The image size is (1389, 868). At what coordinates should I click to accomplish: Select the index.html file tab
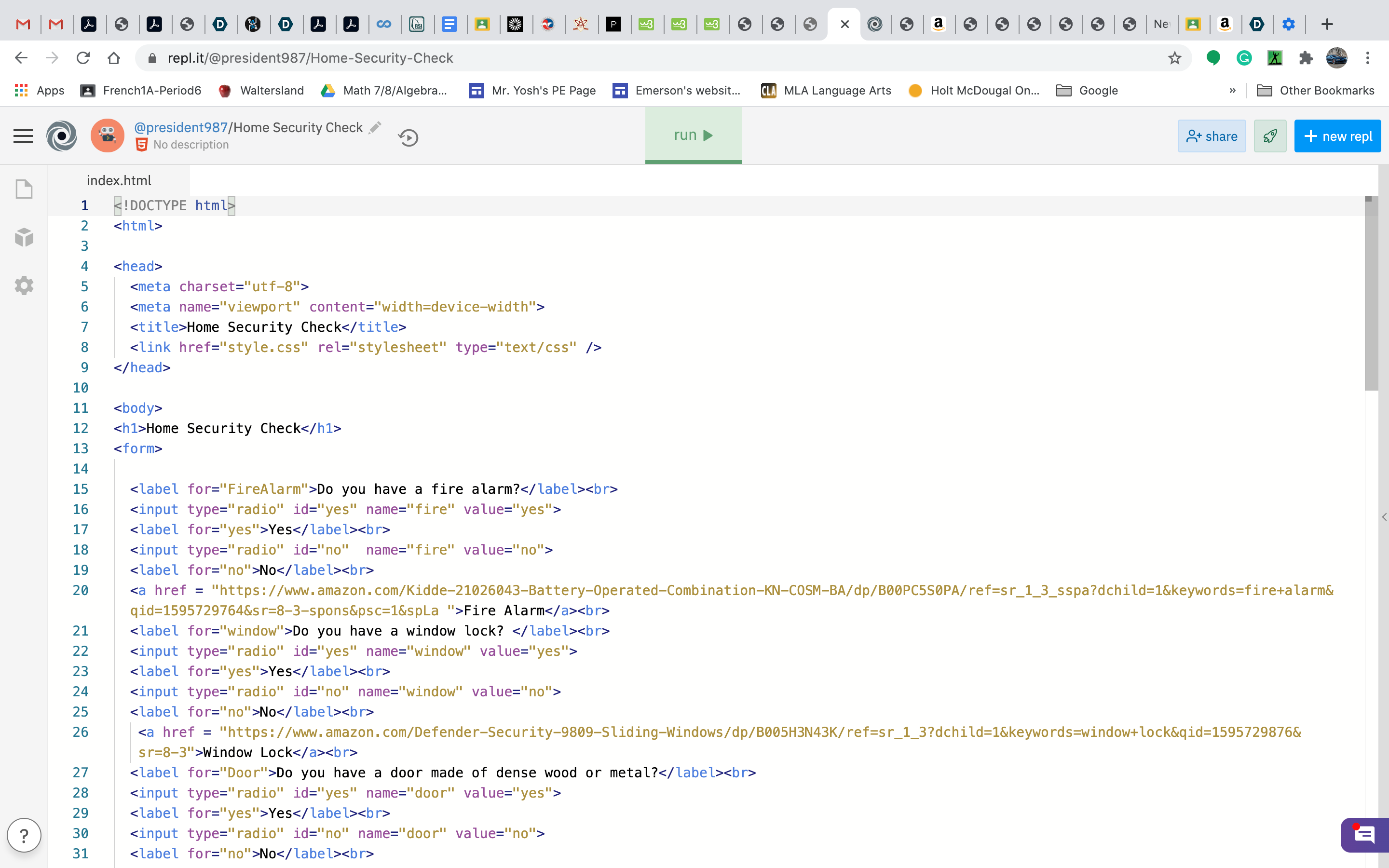(119, 180)
